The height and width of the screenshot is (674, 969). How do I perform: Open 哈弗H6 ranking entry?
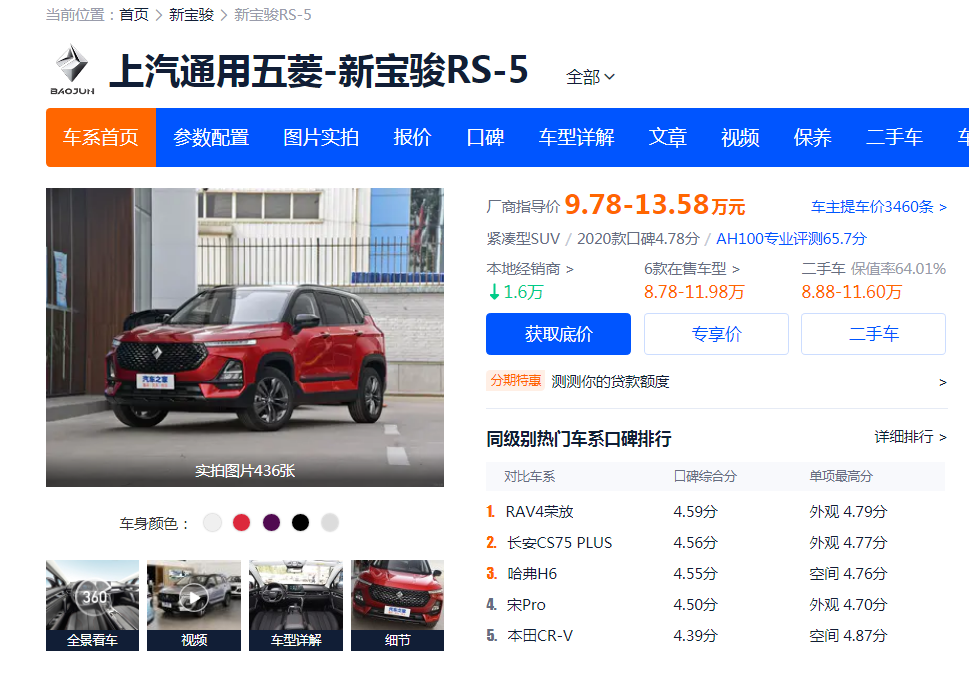pos(532,573)
